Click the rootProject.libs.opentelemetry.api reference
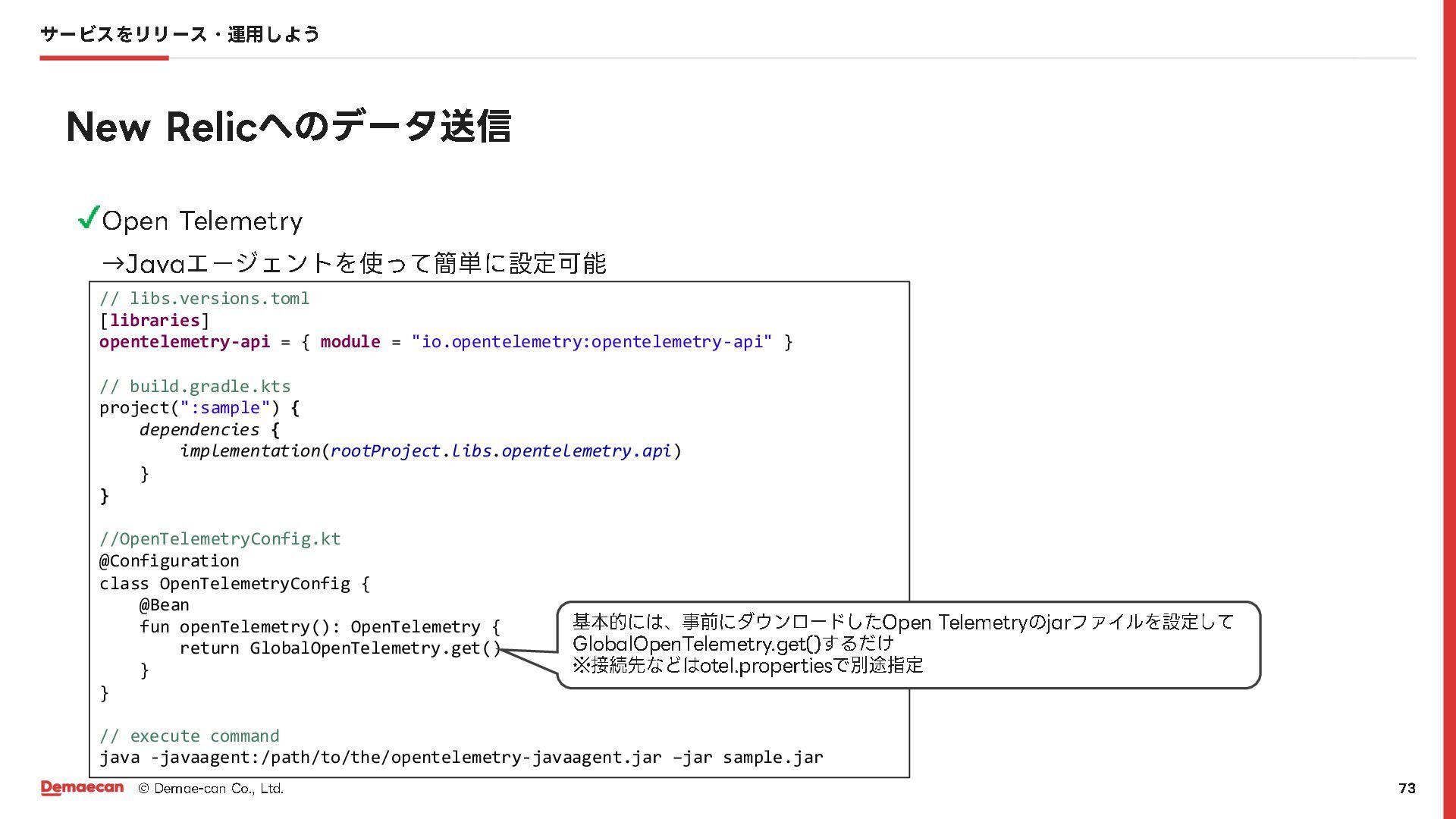The height and width of the screenshot is (819, 1456). click(x=500, y=451)
